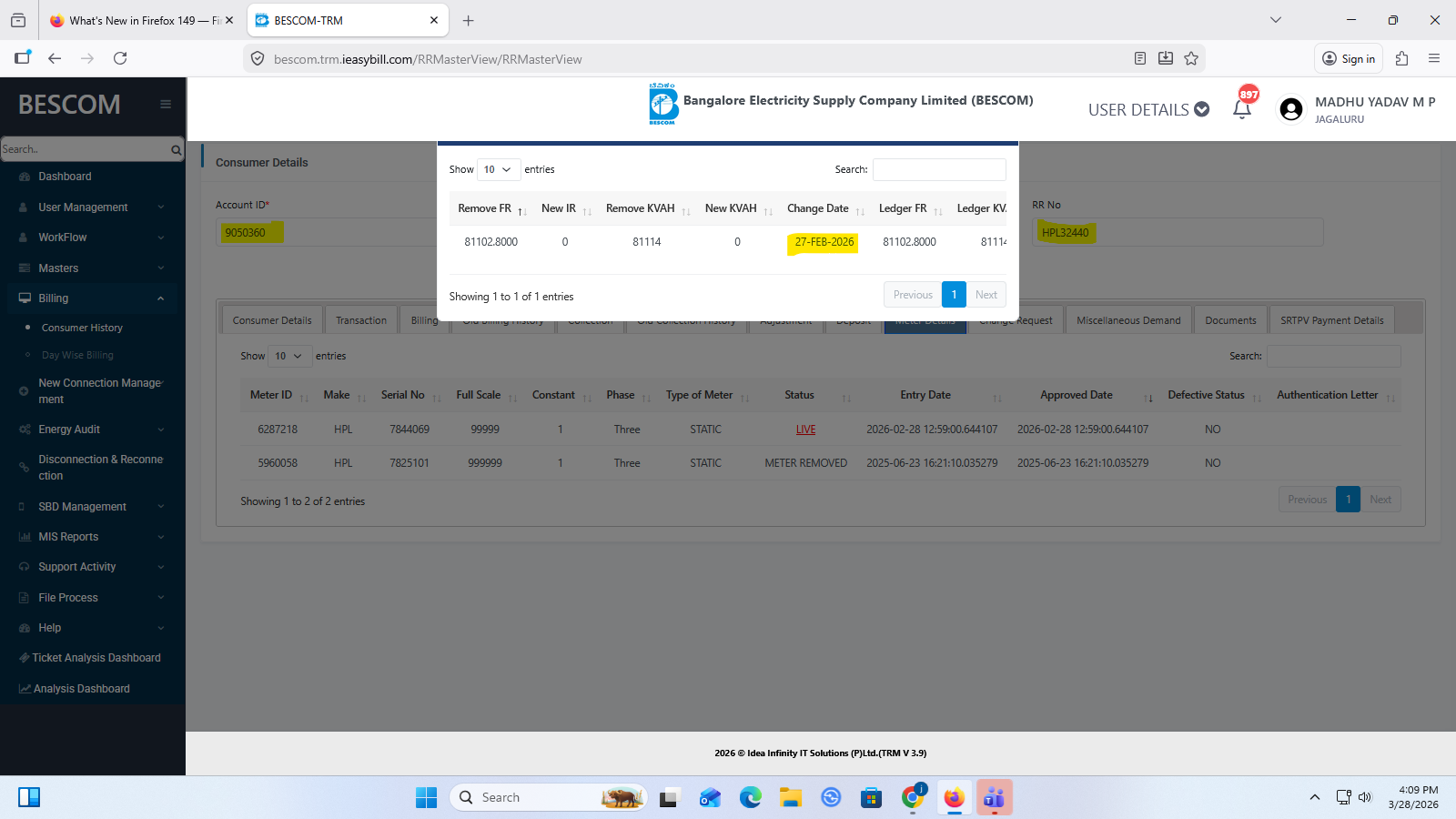This screenshot has height=819, width=1456.
Task: Switch to the Documents tab
Action: click(x=1230, y=320)
